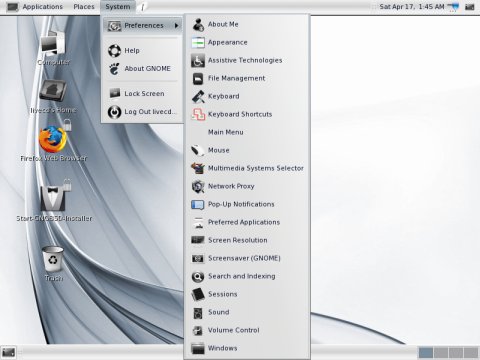Click the Assistive Technologies label
This screenshot has height=360, width=480.
[x=245, y=60]
